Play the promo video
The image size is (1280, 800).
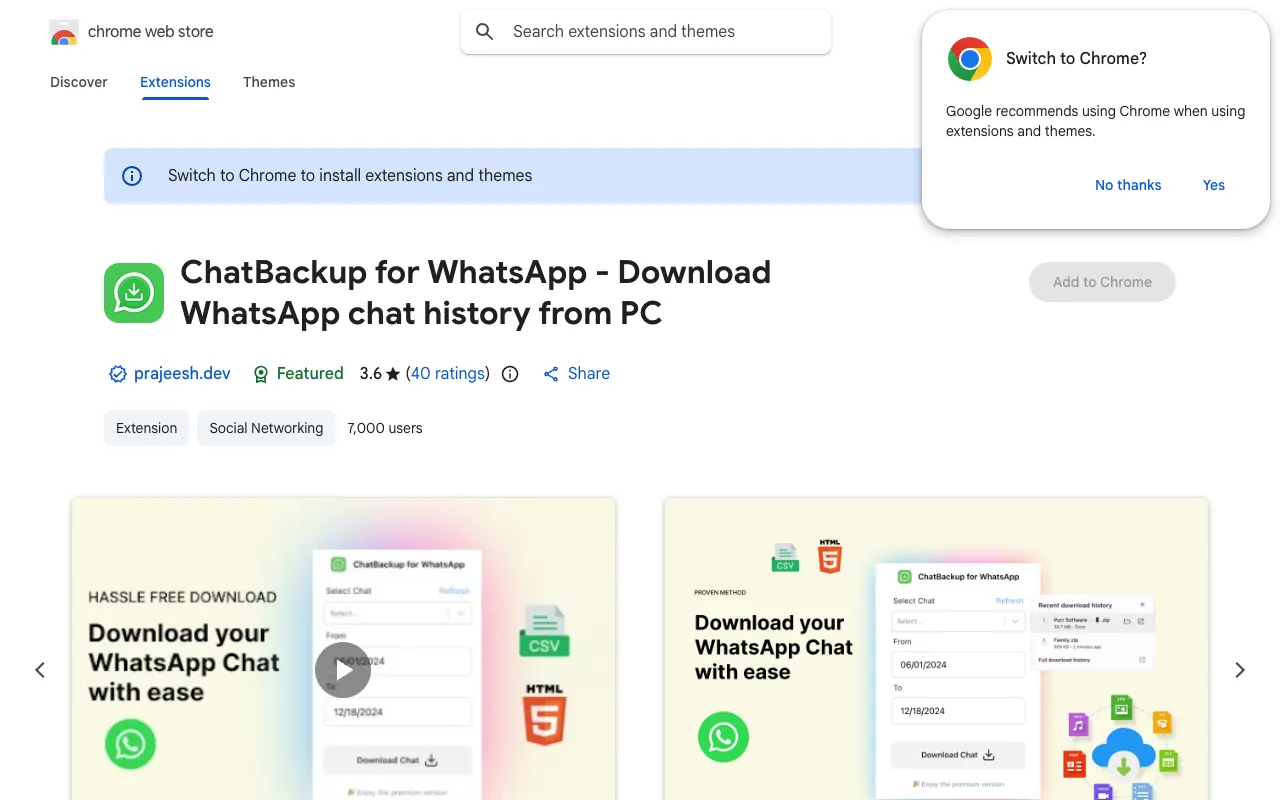pos(343,670)
